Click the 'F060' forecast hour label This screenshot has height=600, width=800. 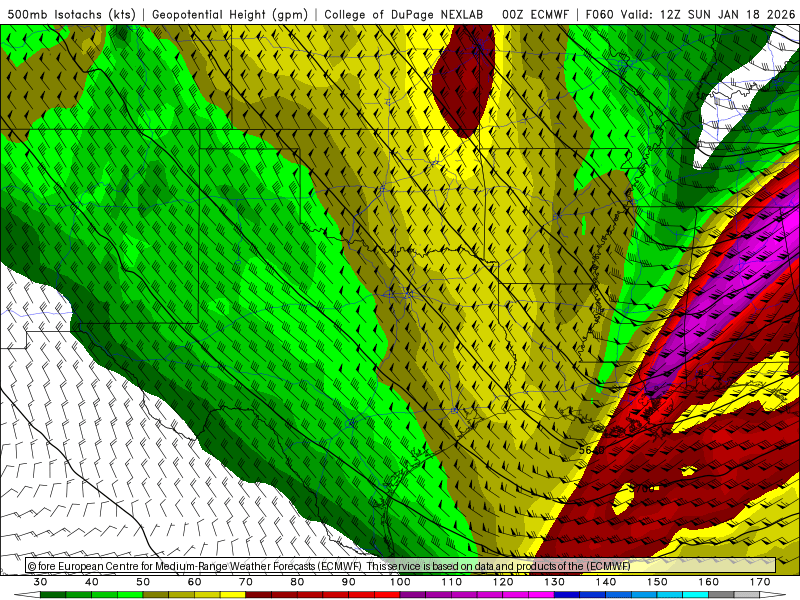[599, 14]
